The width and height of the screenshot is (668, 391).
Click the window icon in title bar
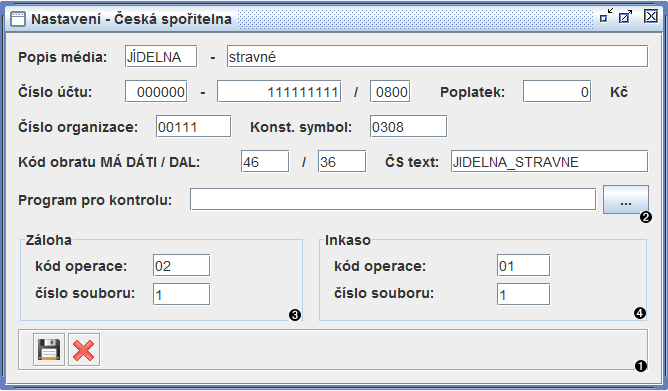18,19
